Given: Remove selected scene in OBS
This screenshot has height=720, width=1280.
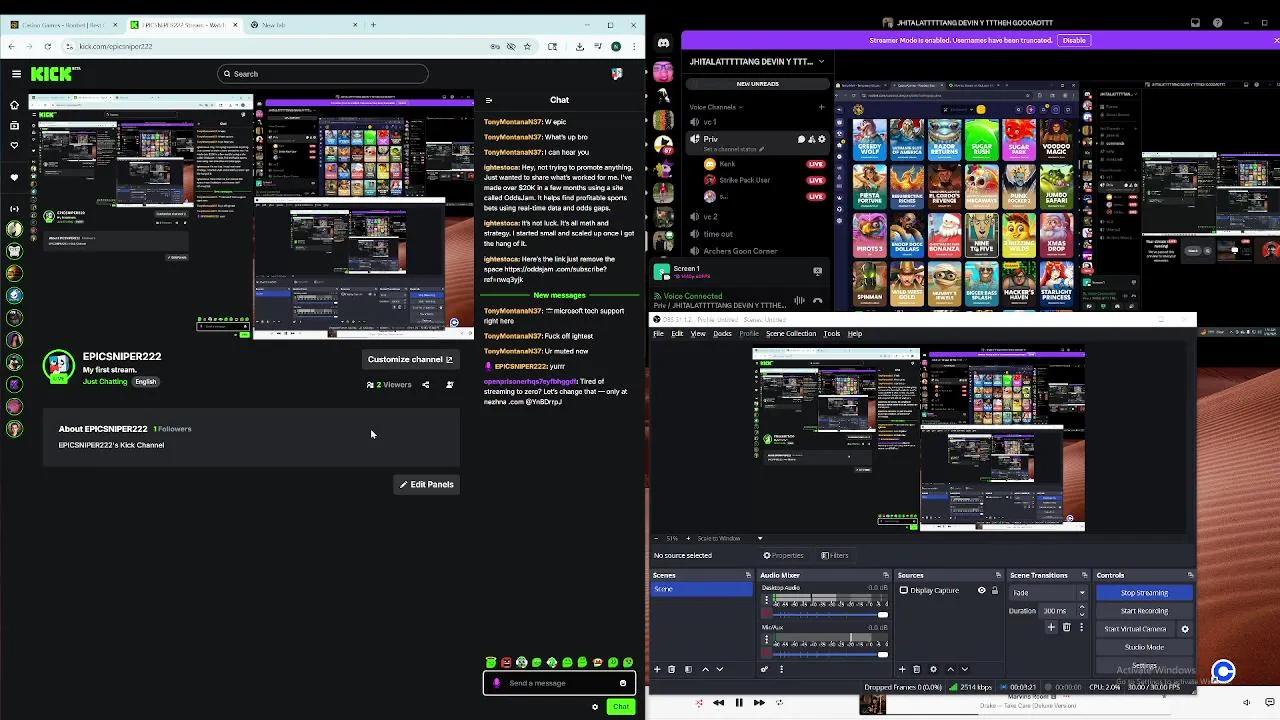Looking at the screenshot, I should click(671, 669).
